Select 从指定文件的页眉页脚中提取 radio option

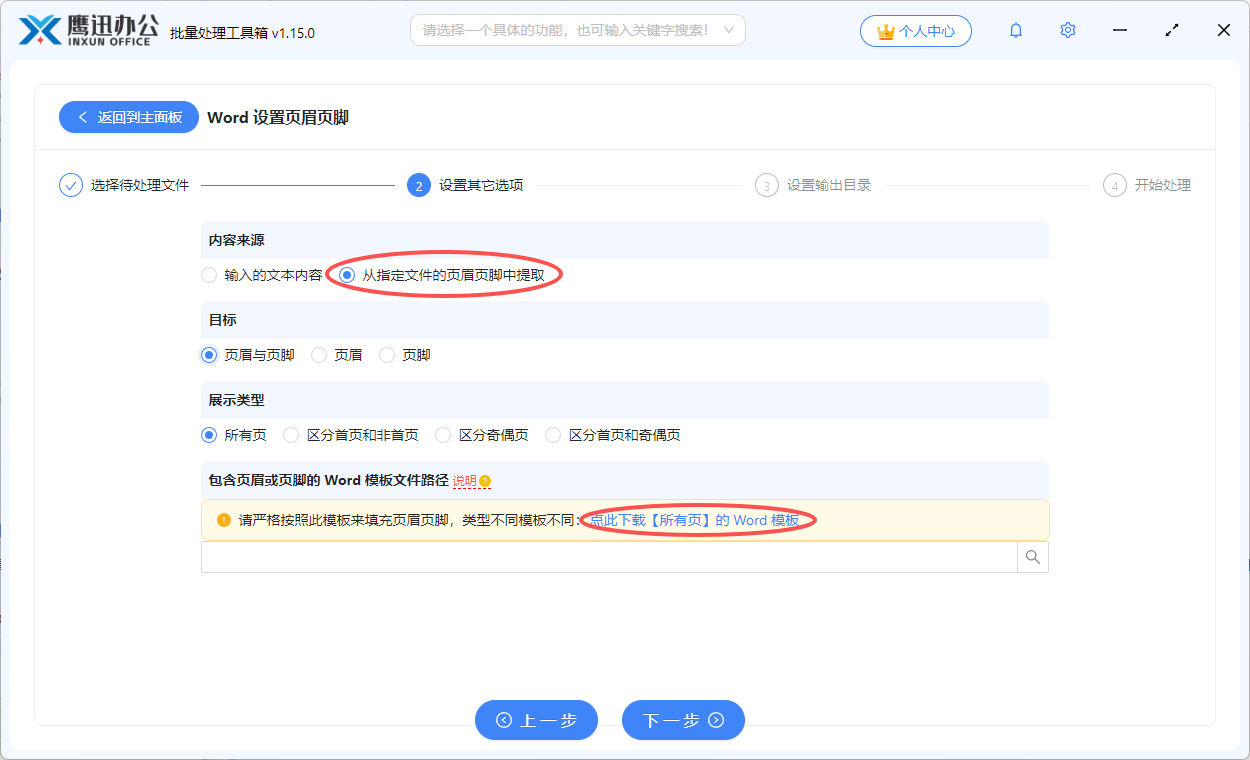pos(443,275)
